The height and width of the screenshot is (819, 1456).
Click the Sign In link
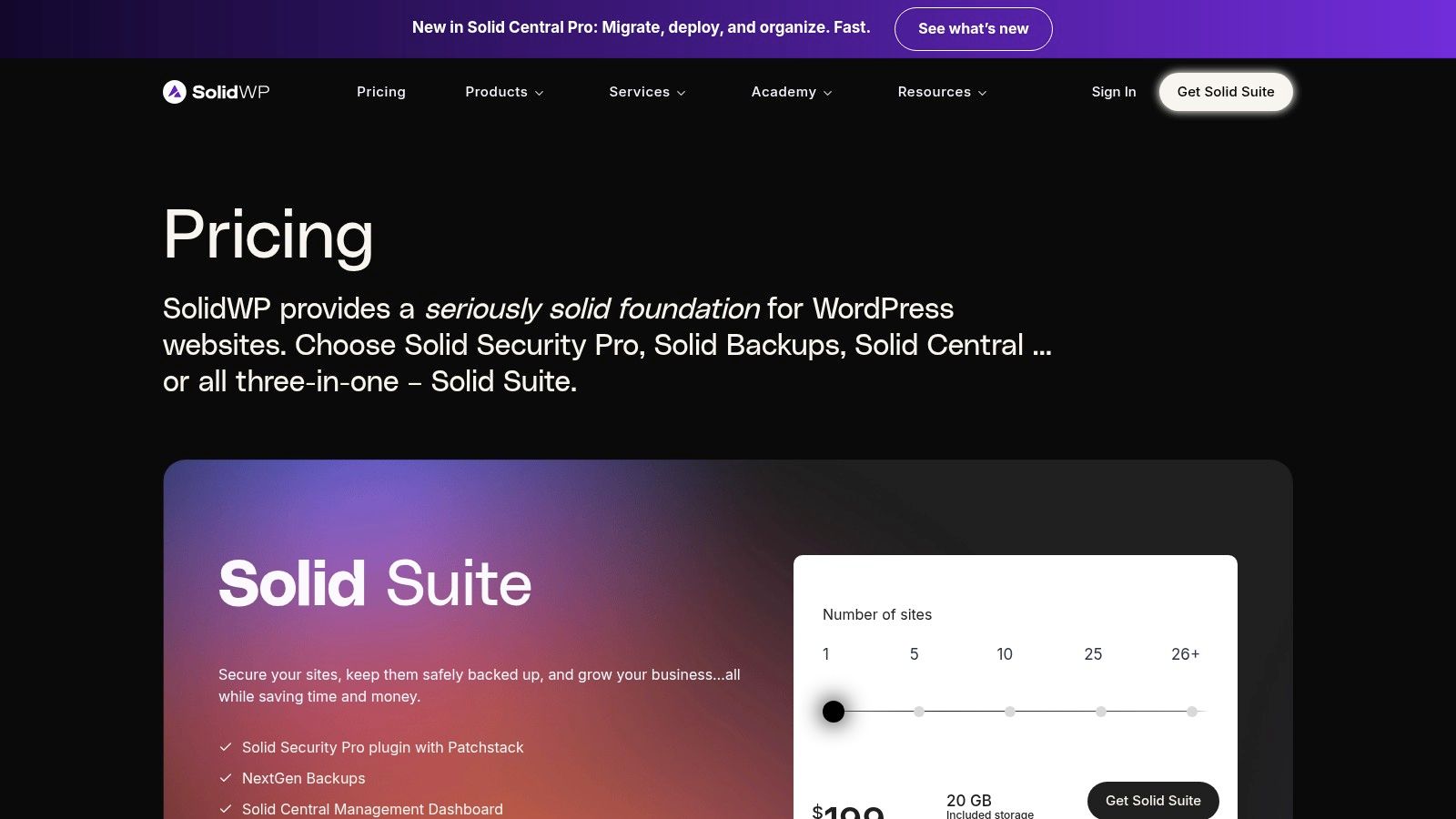point(1114,92)
